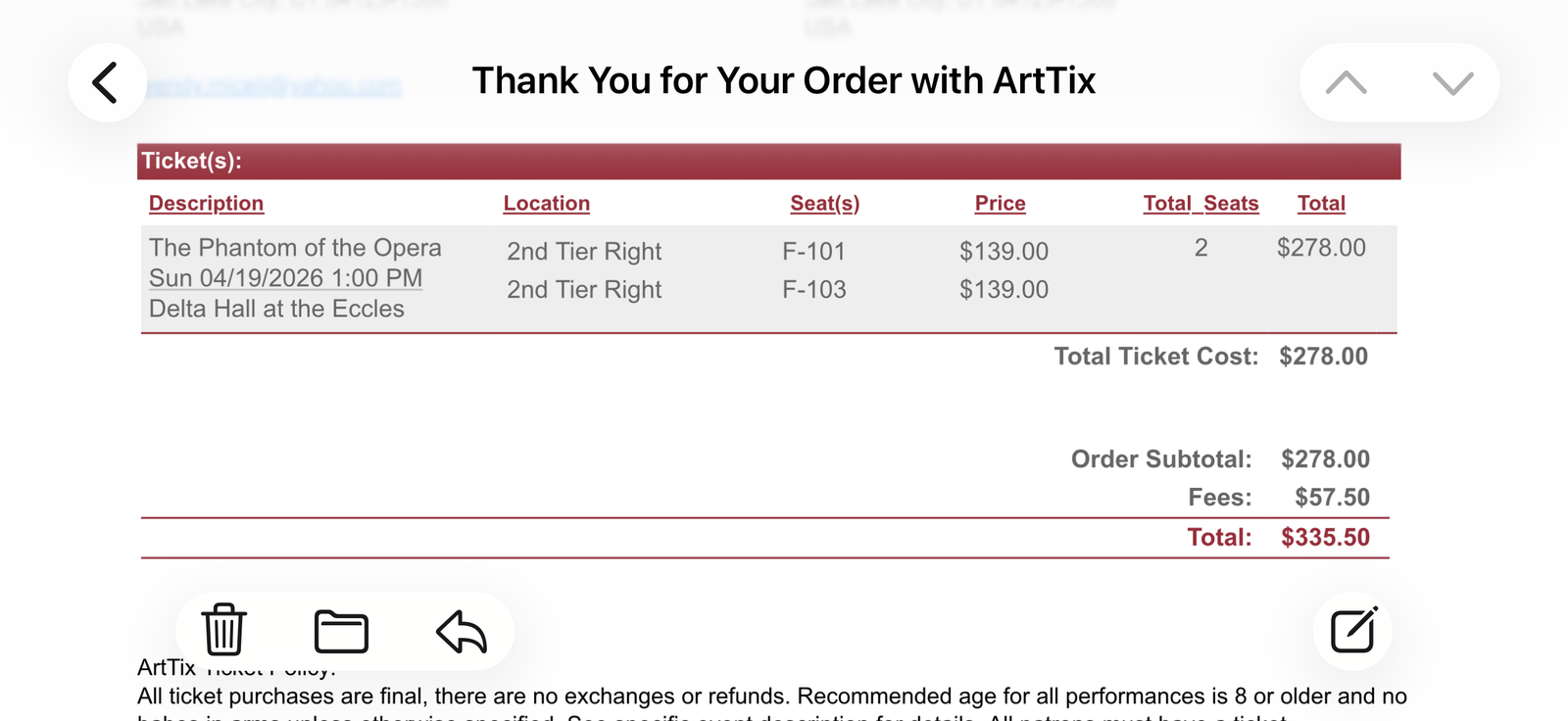Click the Total column header
The height and width of the screenshot is (721, 1568).
(x=1321, y=204)
